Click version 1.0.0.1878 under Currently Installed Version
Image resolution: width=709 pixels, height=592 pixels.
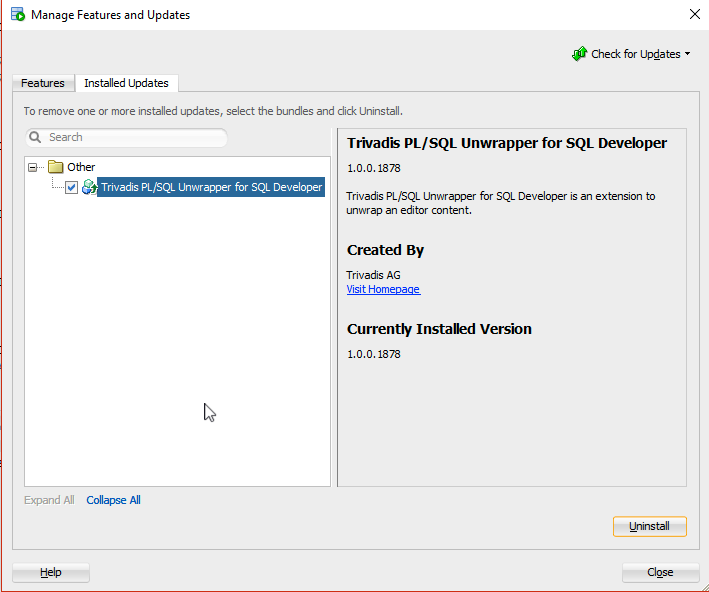click(x=374, y=354)
